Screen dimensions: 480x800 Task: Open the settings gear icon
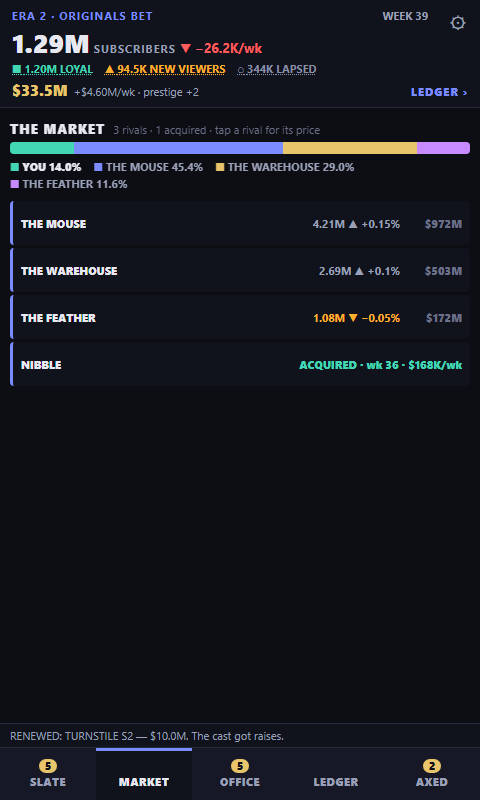pyautogui.click(x=458, y=23)
